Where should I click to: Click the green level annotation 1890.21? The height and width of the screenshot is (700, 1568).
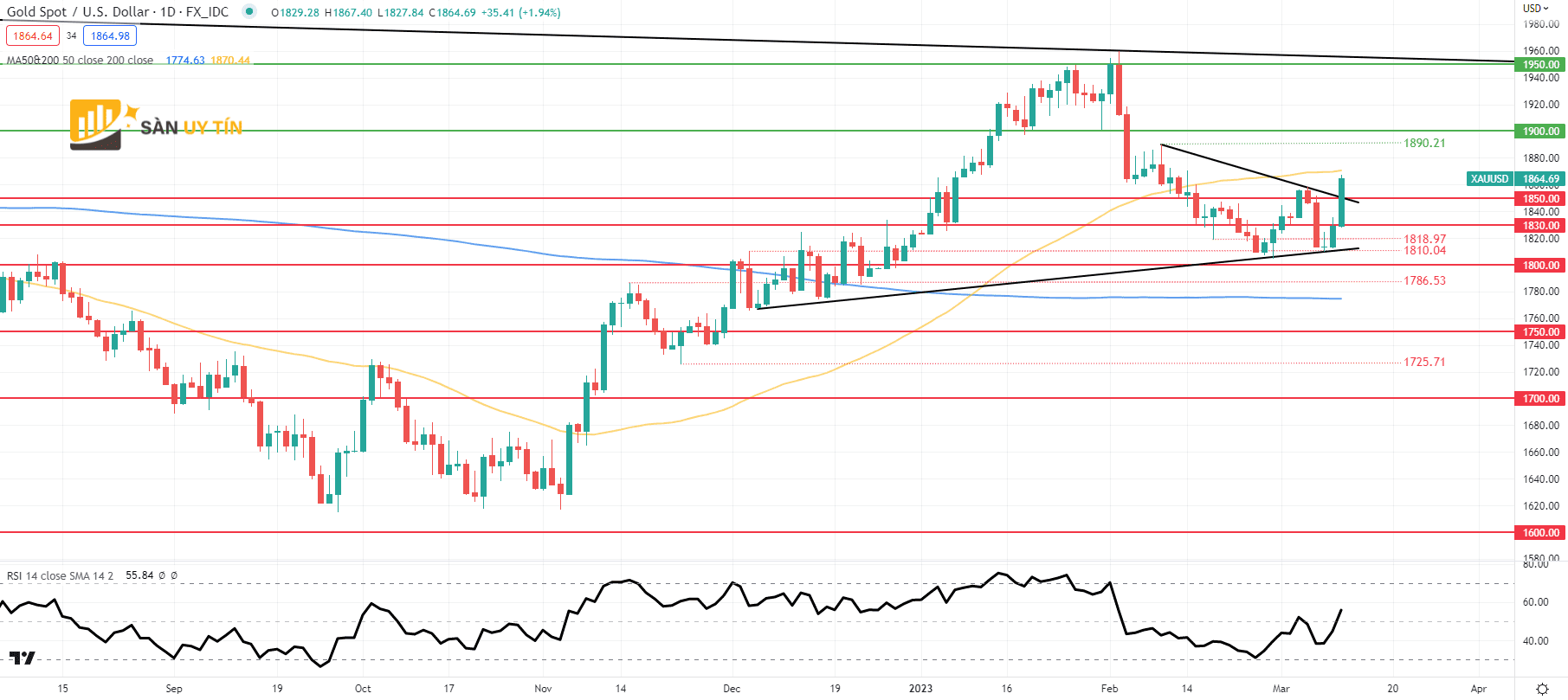click(1424, 144)
